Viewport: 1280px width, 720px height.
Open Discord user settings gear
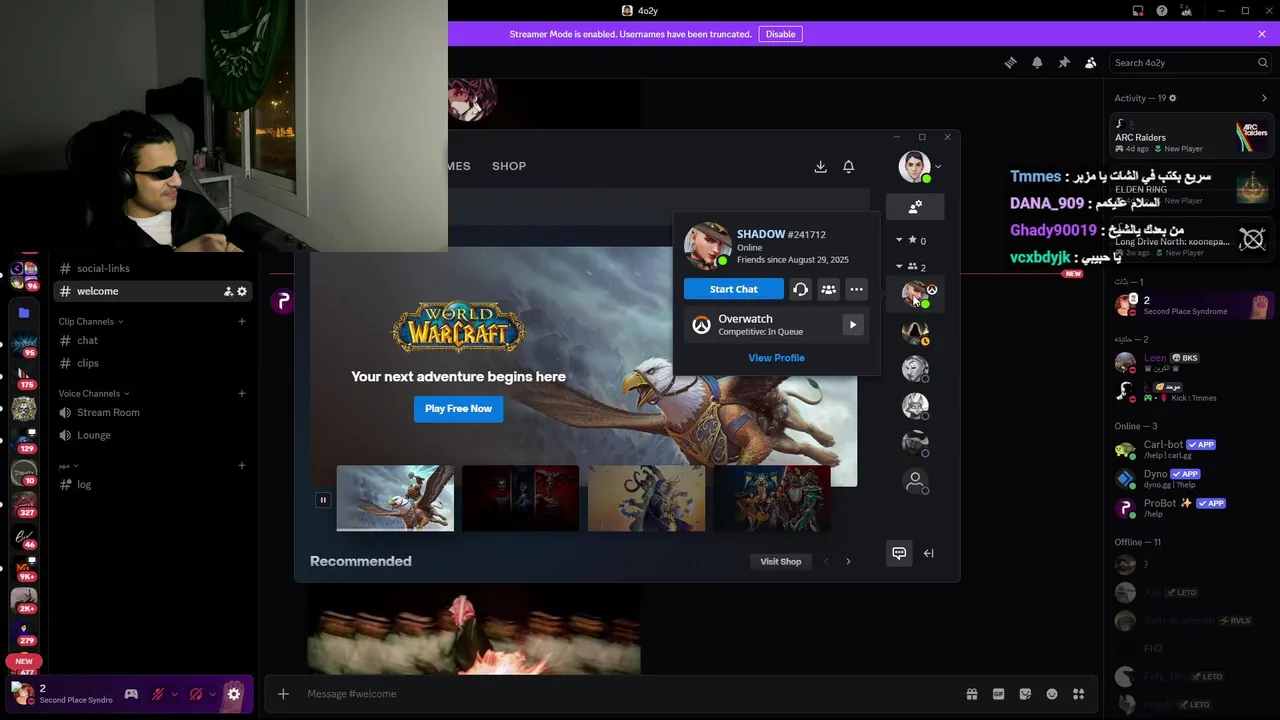[234, 694]
